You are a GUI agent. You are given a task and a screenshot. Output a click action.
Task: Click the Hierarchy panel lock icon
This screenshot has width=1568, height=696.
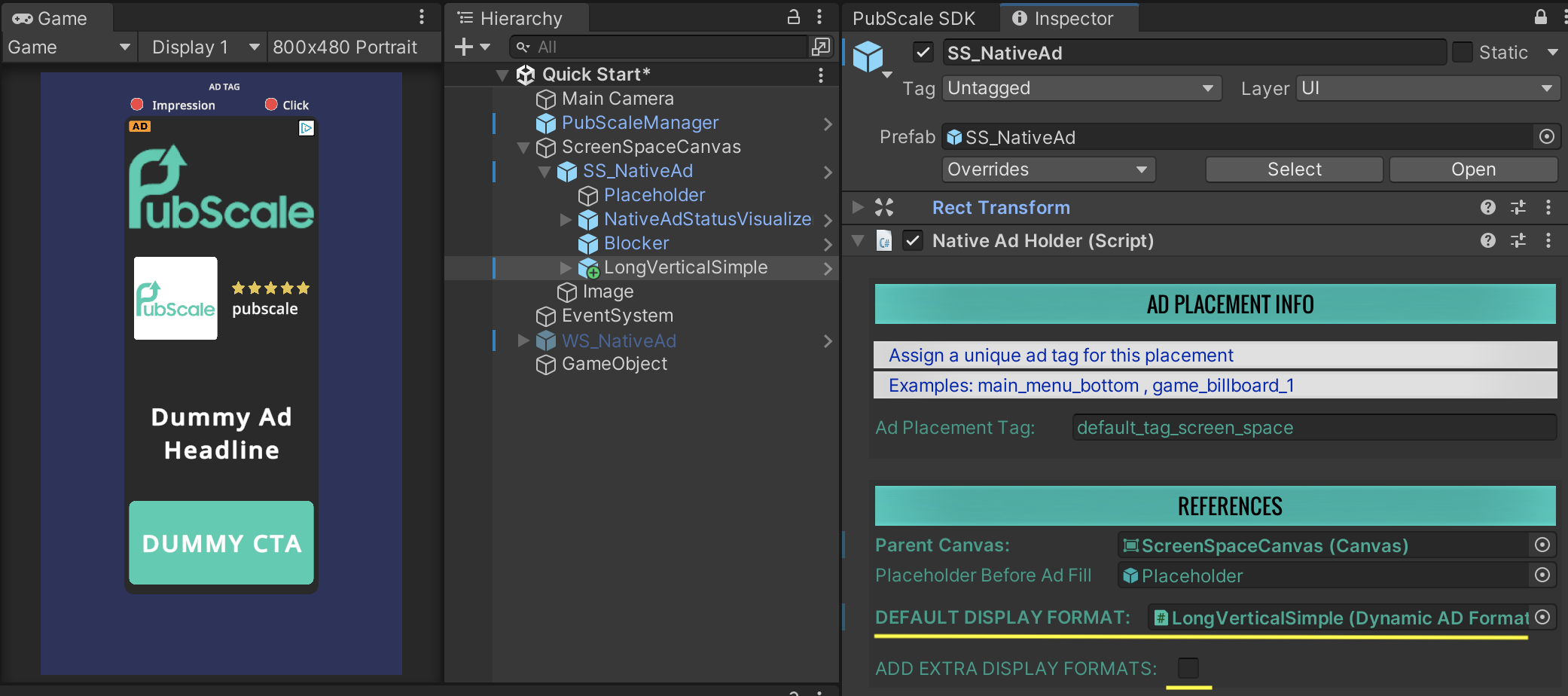793,17
